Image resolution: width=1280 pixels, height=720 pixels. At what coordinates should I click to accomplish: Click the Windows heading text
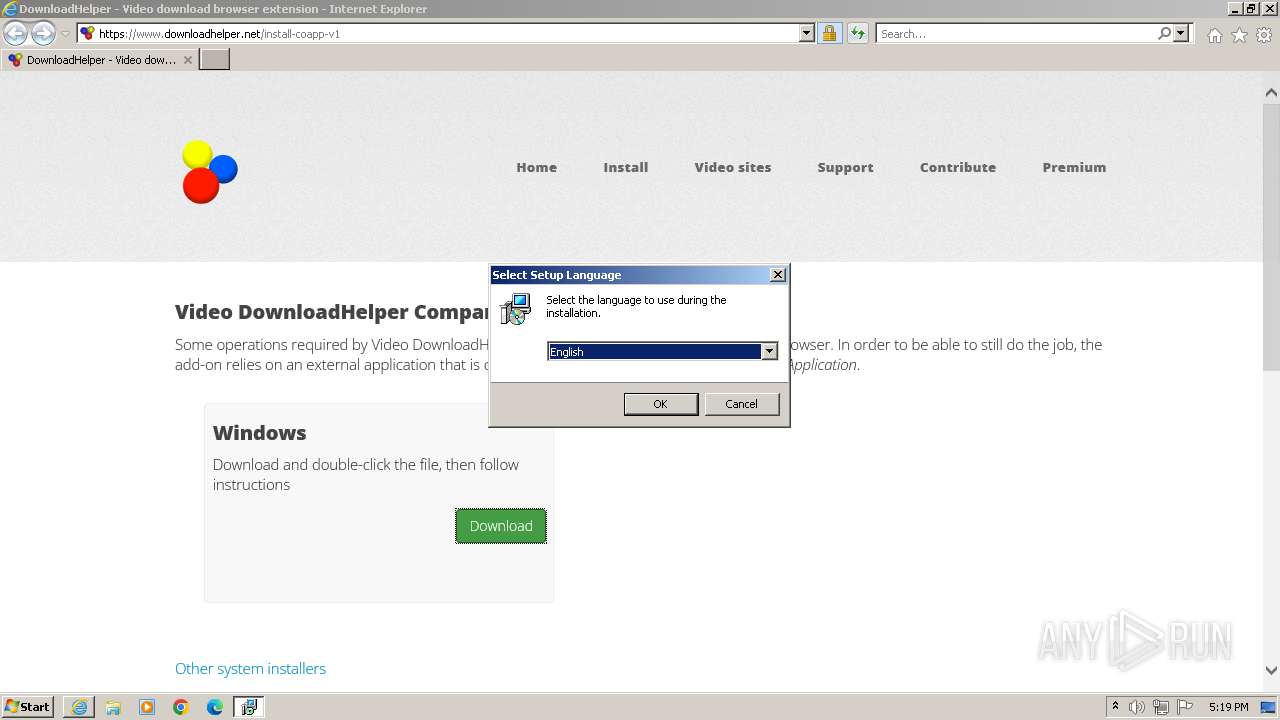pos(260,433)
